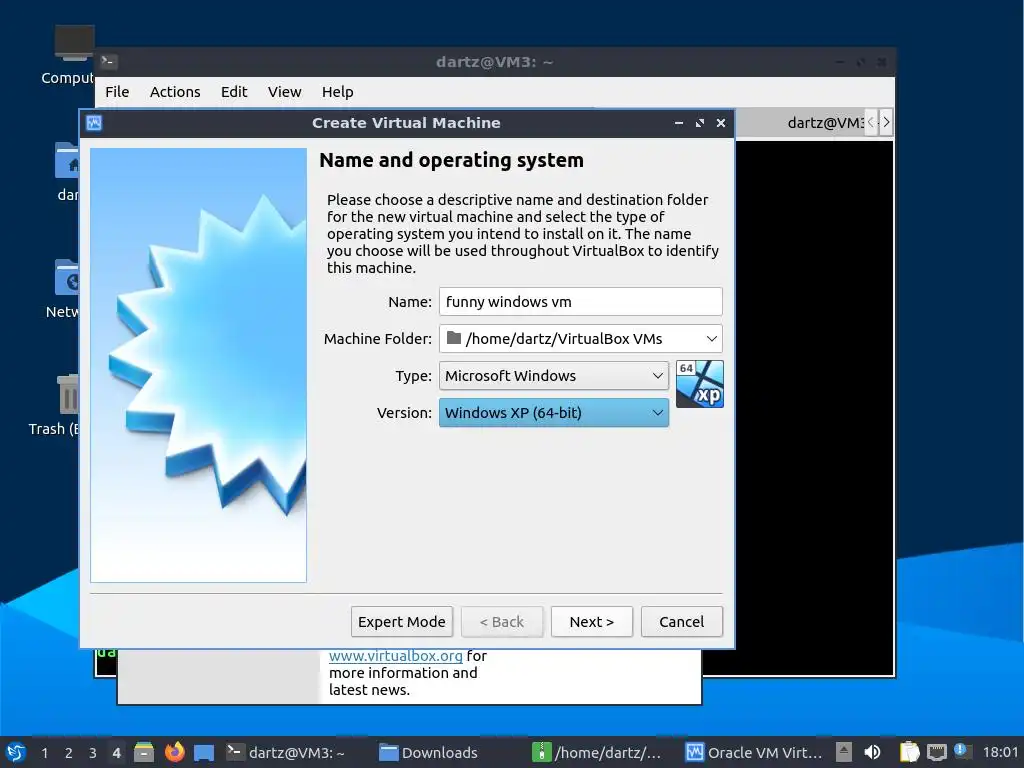
Task: Cancel the Create Virtual Machine wizard
Action: pos(682,622)
